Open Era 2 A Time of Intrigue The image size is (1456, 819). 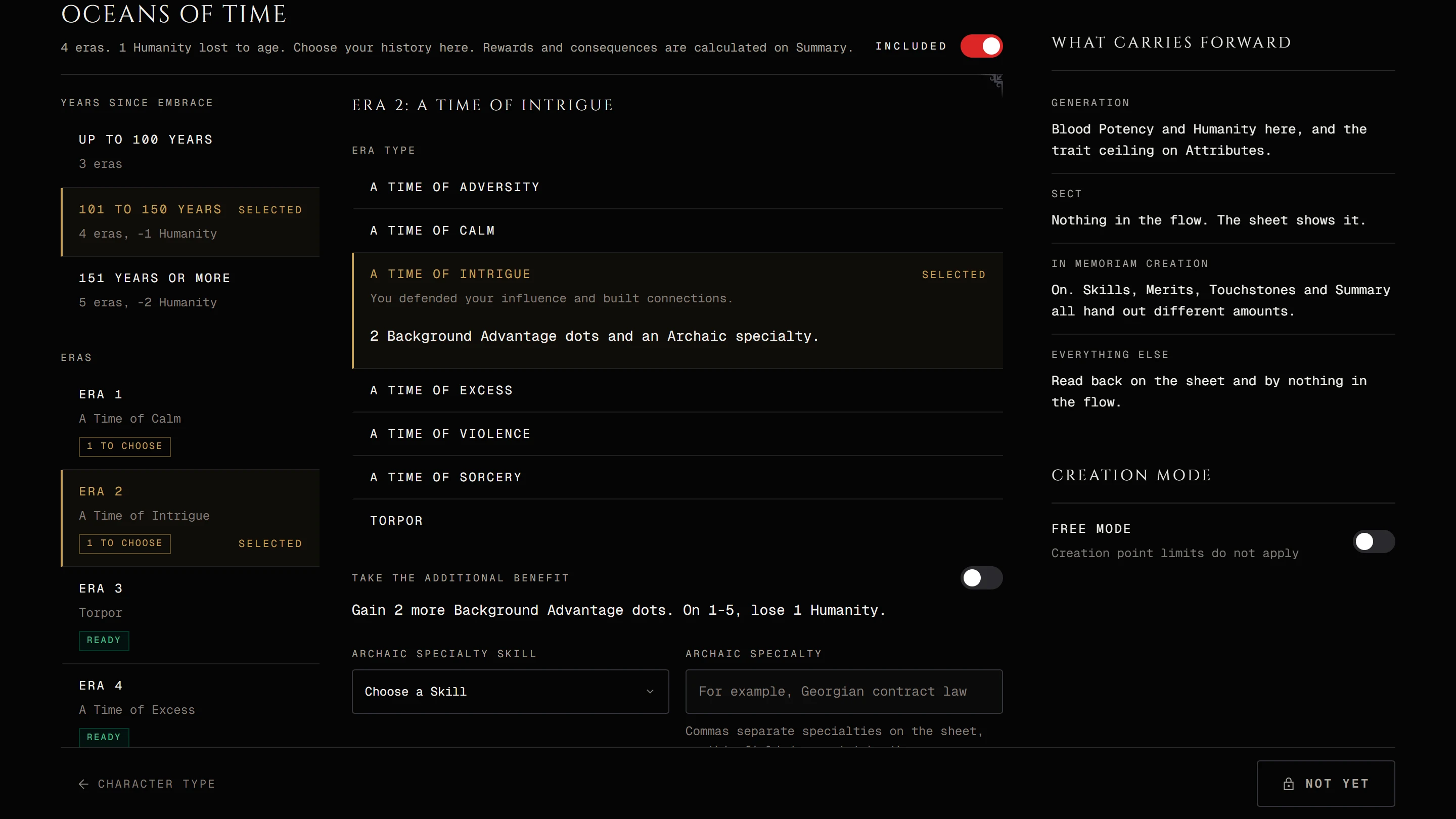[190, 518]
